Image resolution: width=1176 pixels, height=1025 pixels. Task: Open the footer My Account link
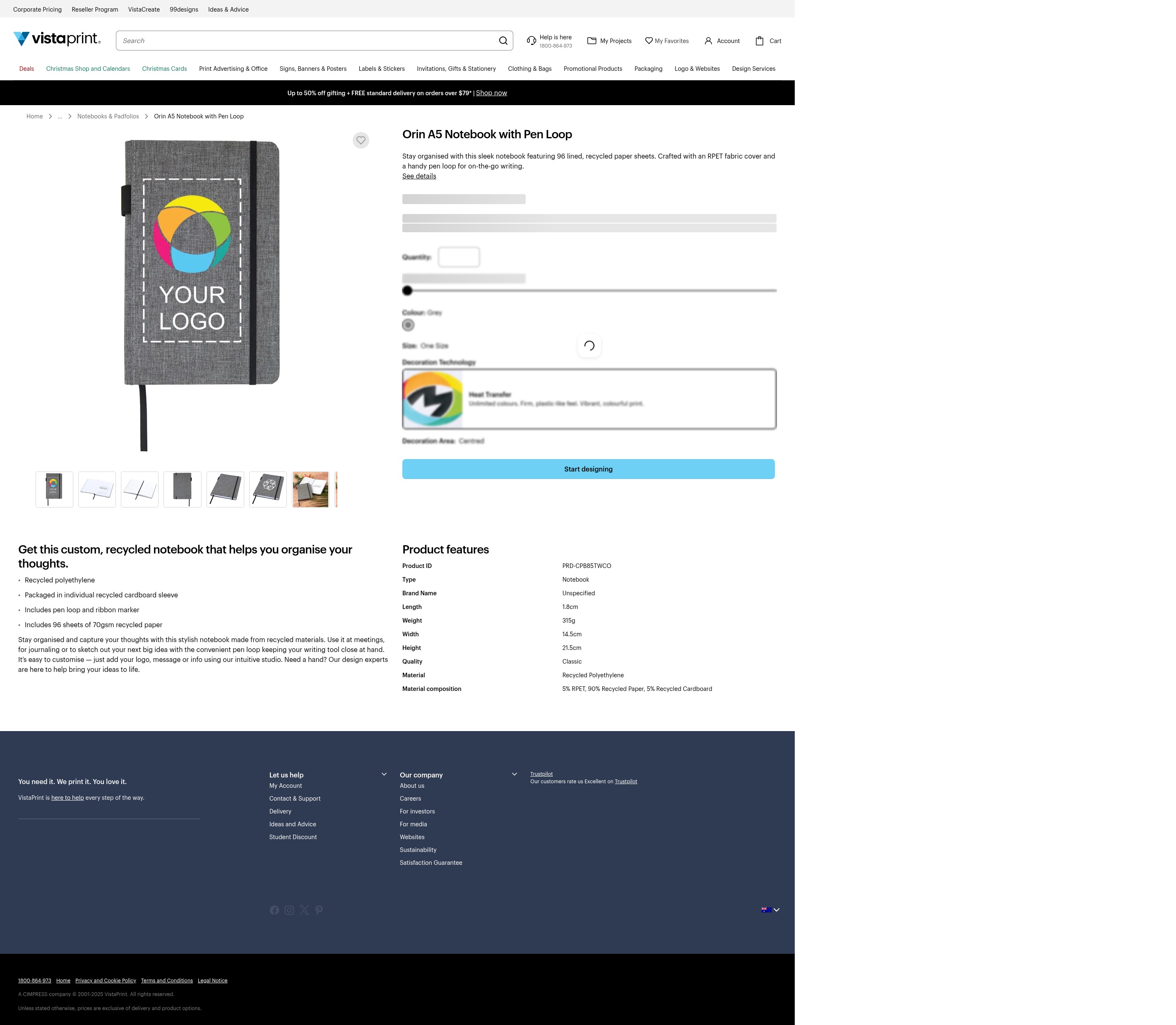286,786
